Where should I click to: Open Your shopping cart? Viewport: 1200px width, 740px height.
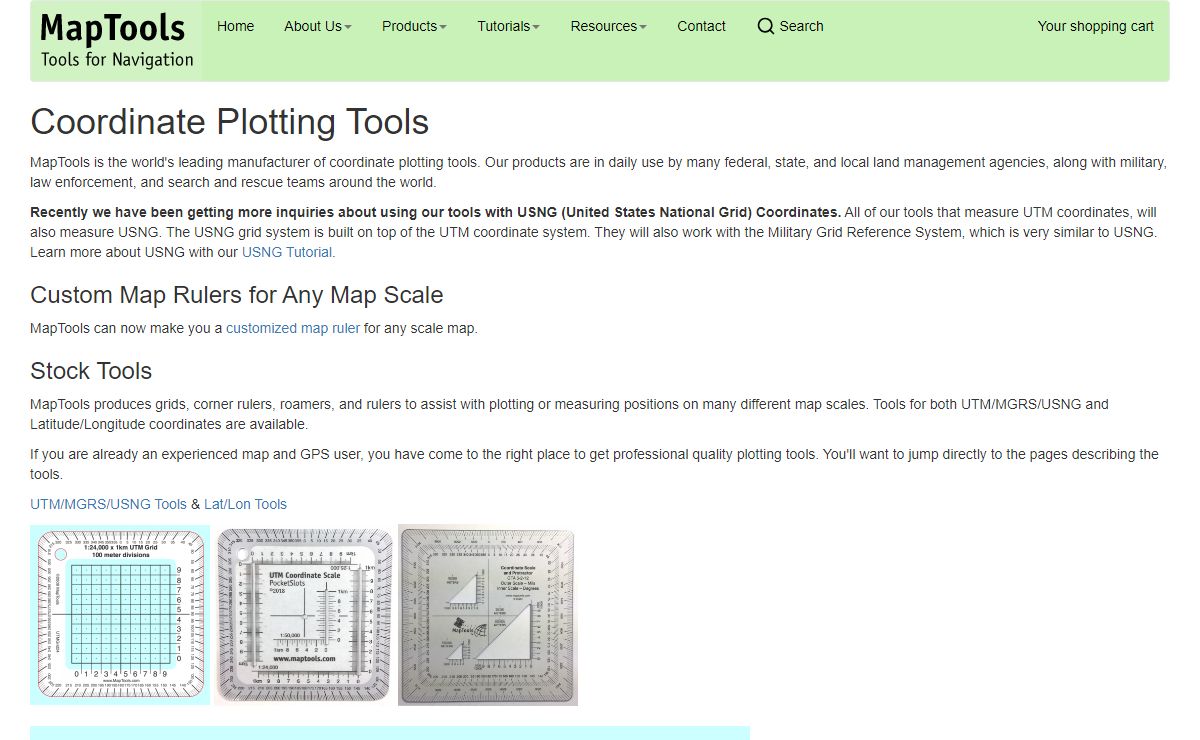(1095, 26)
